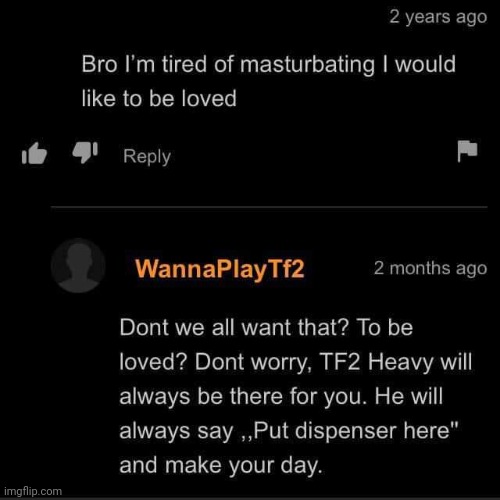Click the "like to be loved" line

(x=159, y=98)
